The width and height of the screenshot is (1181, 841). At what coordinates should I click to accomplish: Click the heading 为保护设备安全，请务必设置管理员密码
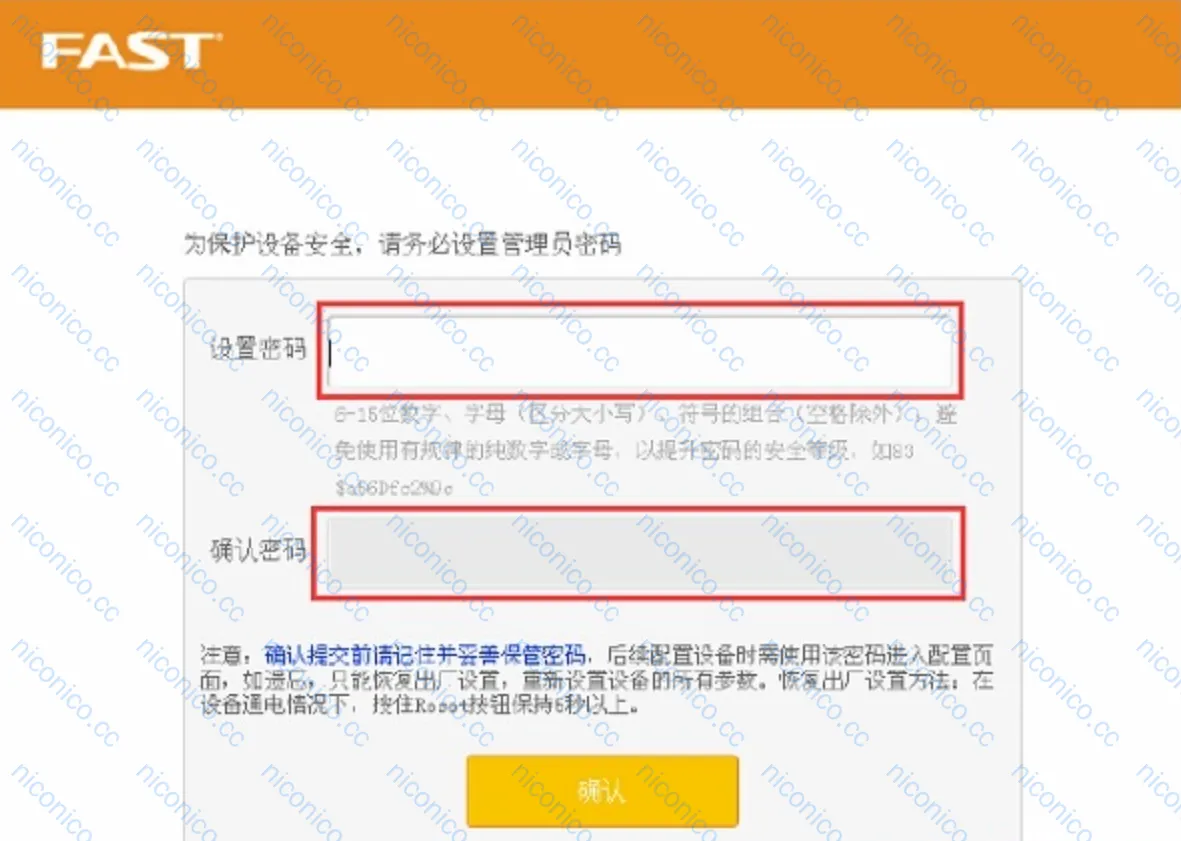(402, 244)
